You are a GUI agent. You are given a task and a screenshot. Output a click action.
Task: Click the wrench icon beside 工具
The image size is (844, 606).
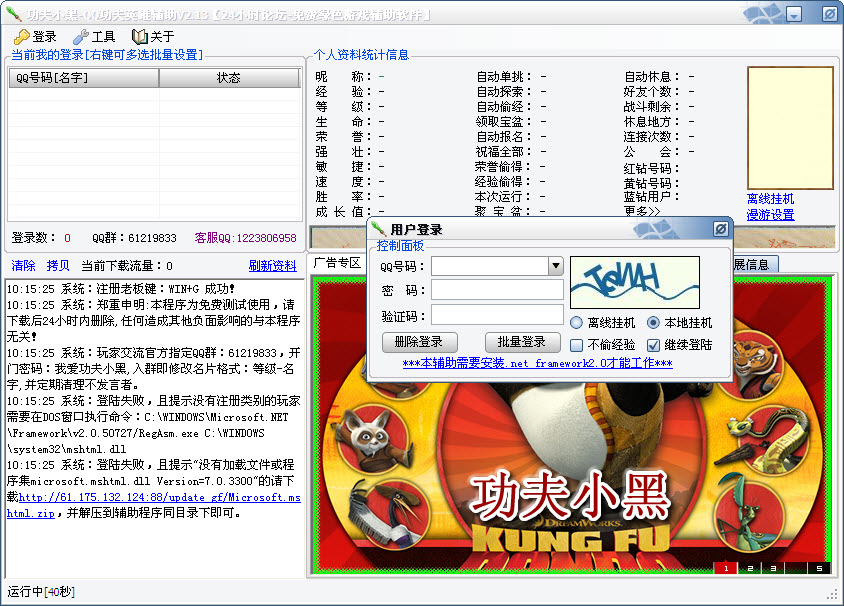click(x=81, y=37)
